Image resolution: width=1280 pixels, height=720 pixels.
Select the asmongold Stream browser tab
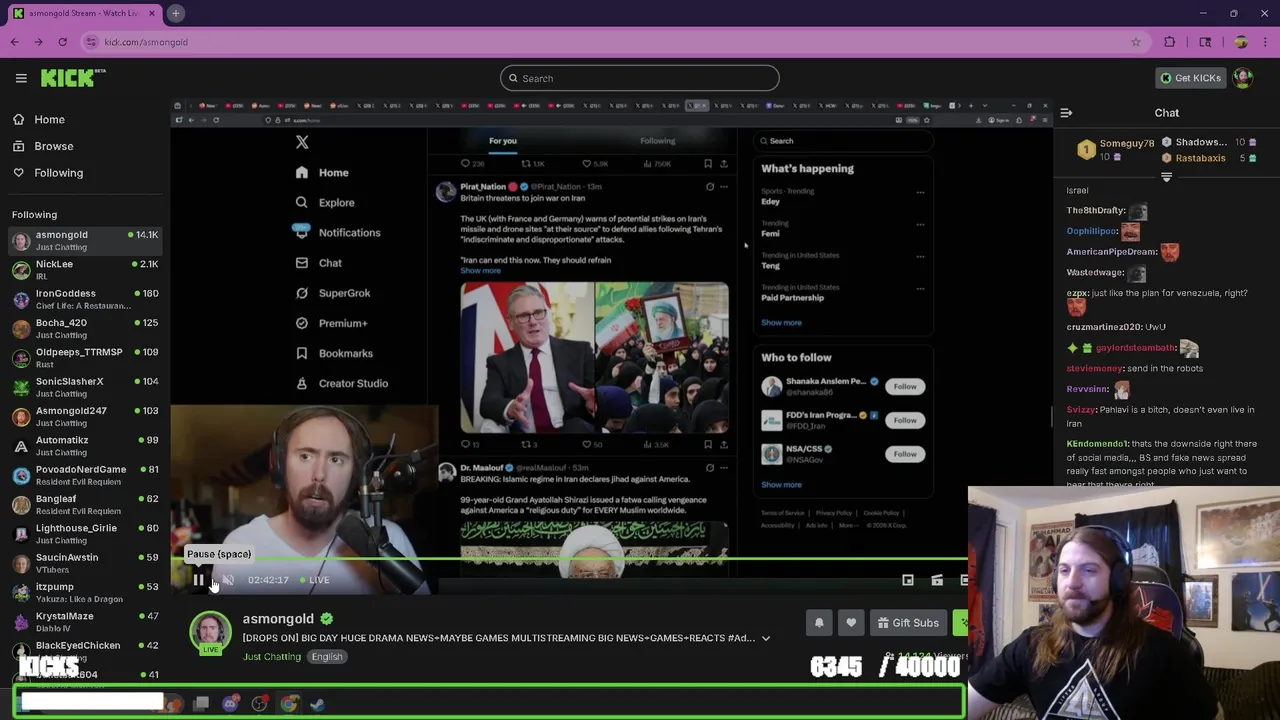click(x=85, y=13)
